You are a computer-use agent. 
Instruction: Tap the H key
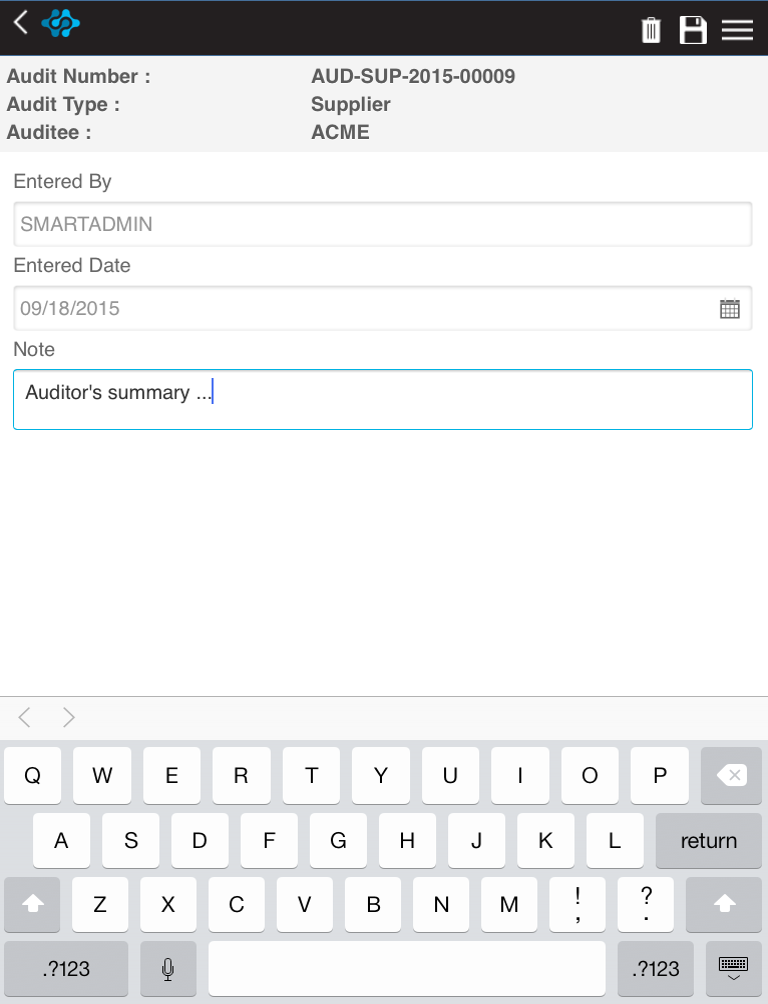tap(407, 840)
